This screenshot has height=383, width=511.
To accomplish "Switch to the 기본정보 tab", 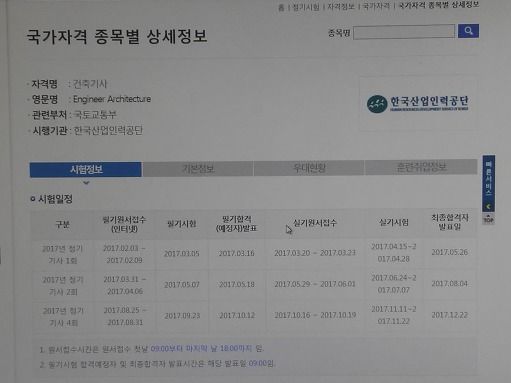I will click(198, 169).
